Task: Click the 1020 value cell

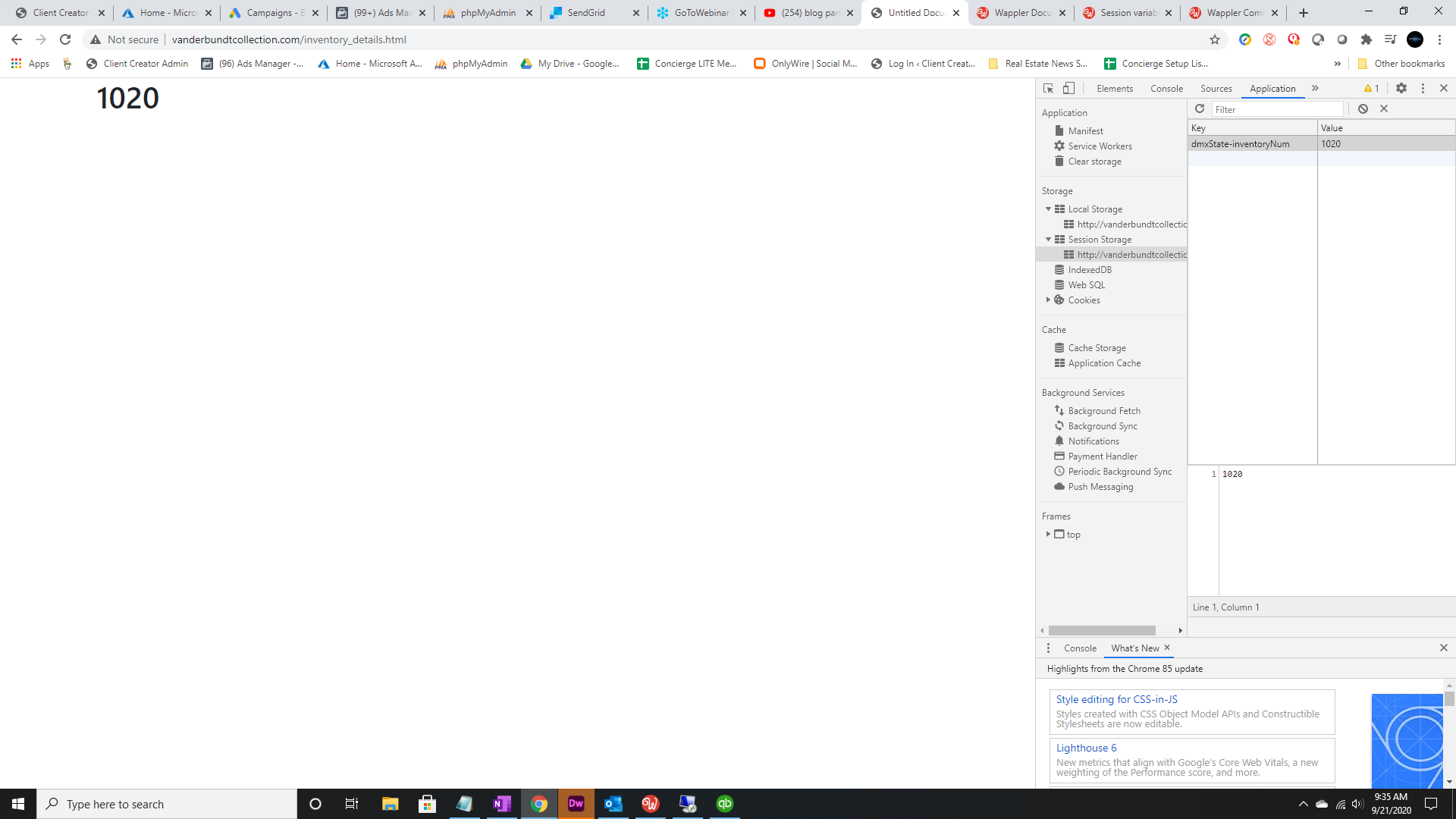Action: pyautogui.click(x=1386, y=144)
